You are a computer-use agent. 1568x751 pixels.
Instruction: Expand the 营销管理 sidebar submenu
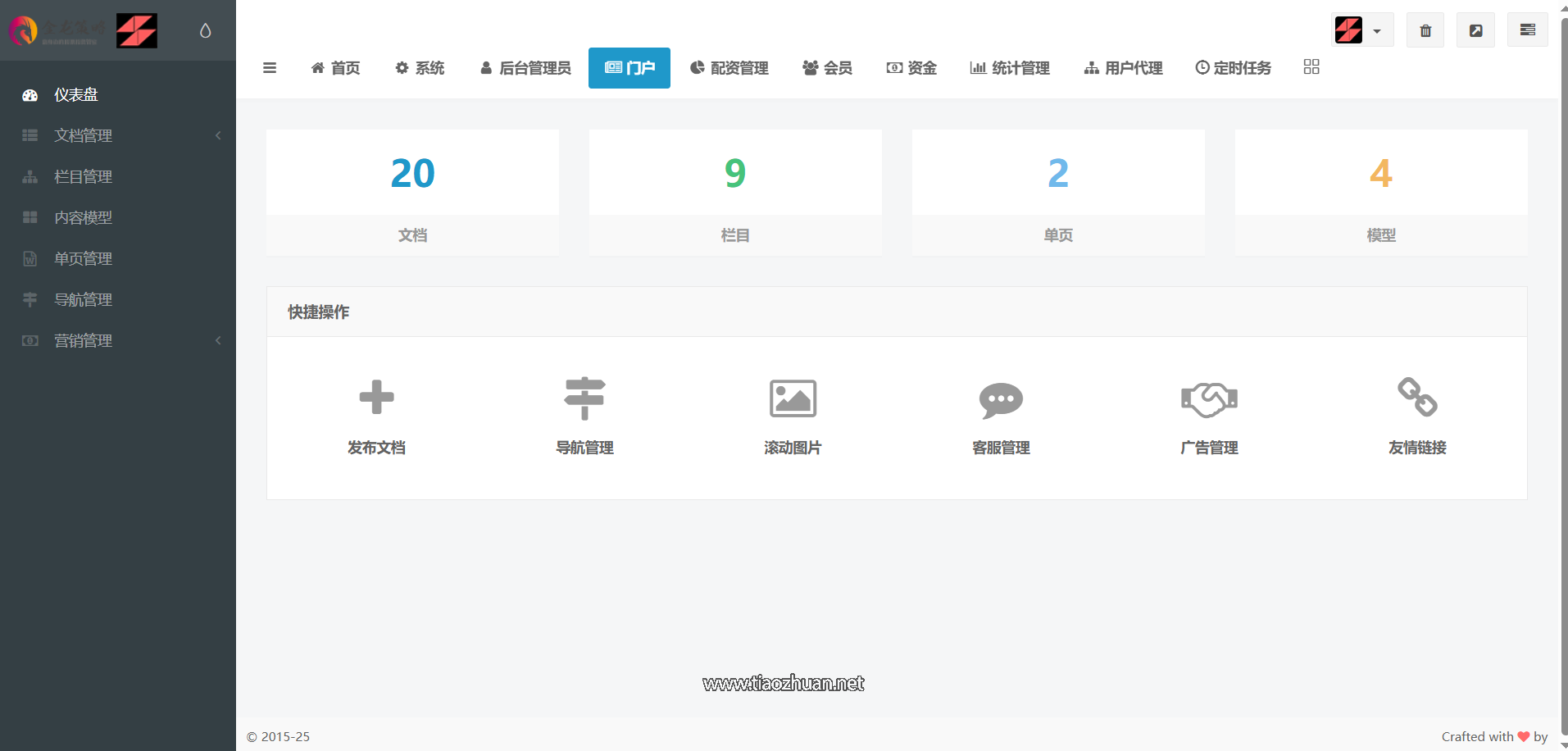coord(84,340)
